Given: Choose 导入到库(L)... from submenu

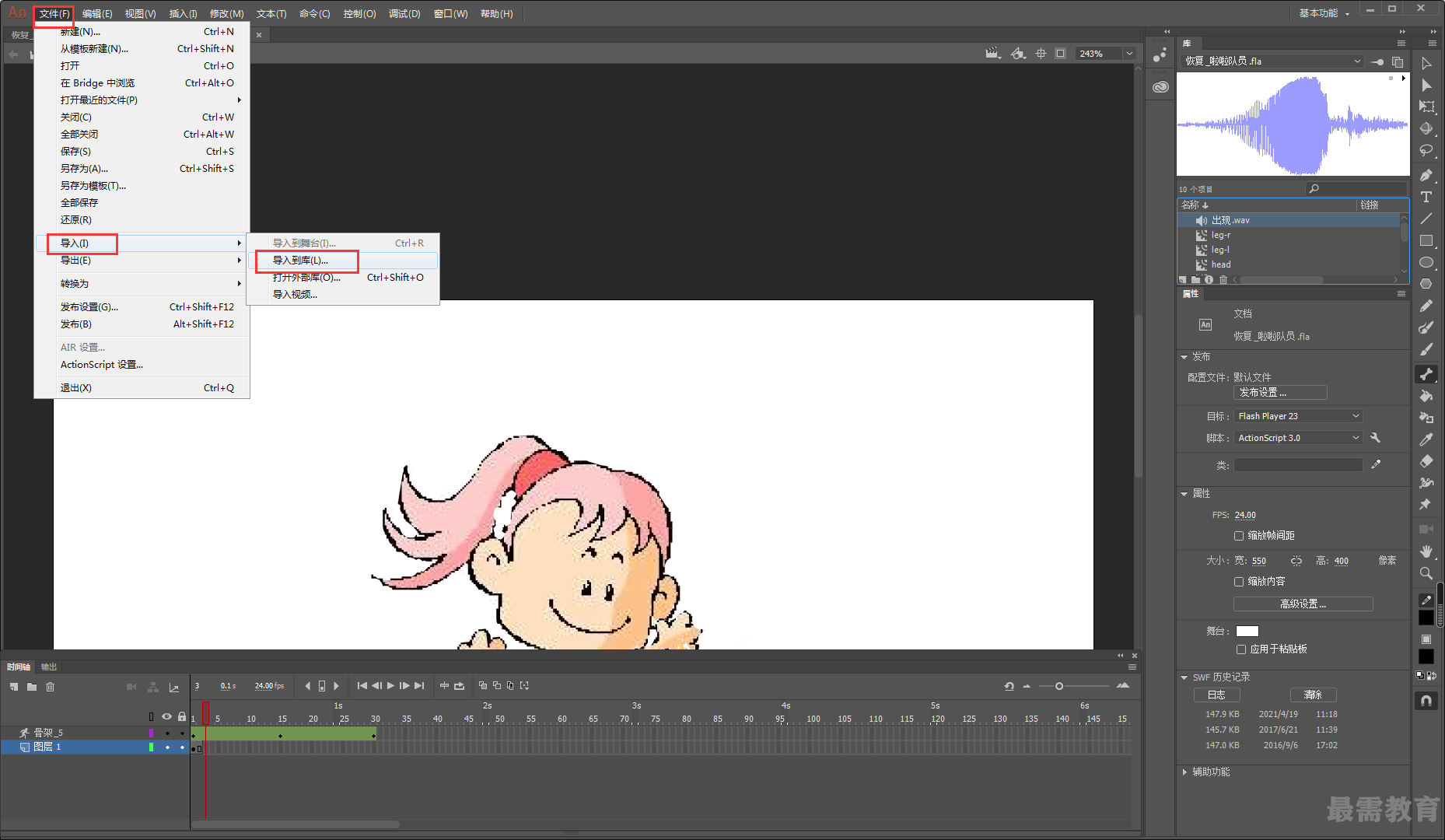Looking at the screenshot, I should pos(342,260).
